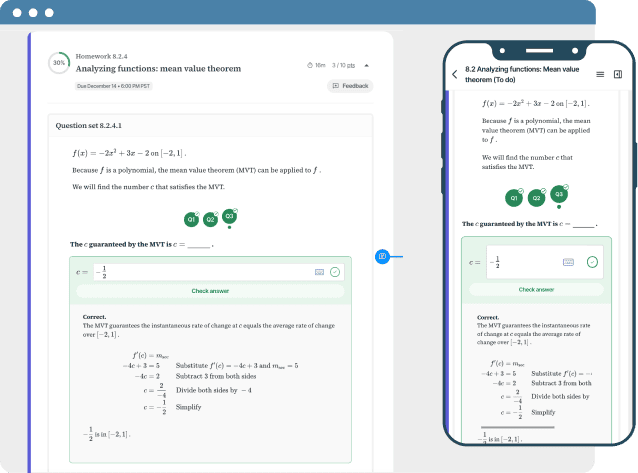
Task: Switch to Q3 on desktop view
Action: click(229, 216)
